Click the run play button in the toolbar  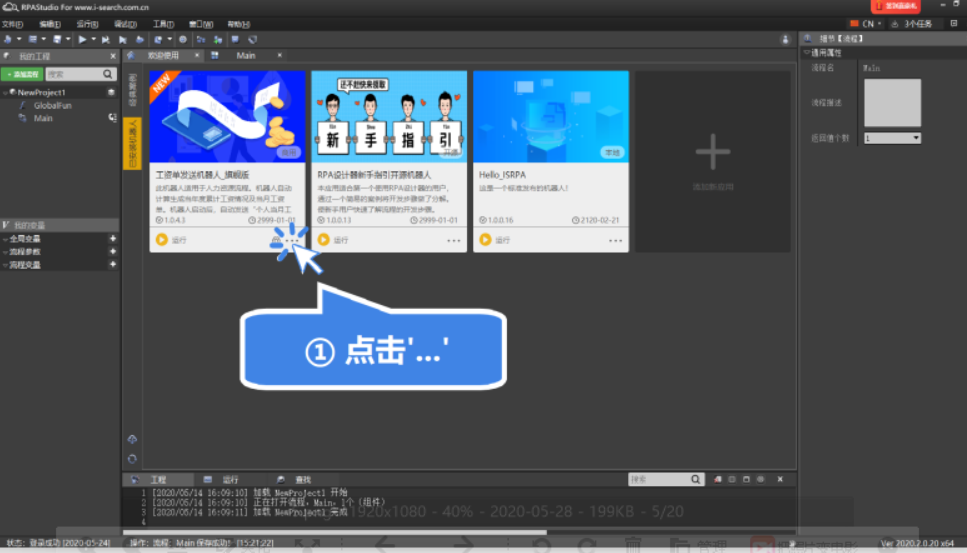pyautogui.click(x=82, y=39)
